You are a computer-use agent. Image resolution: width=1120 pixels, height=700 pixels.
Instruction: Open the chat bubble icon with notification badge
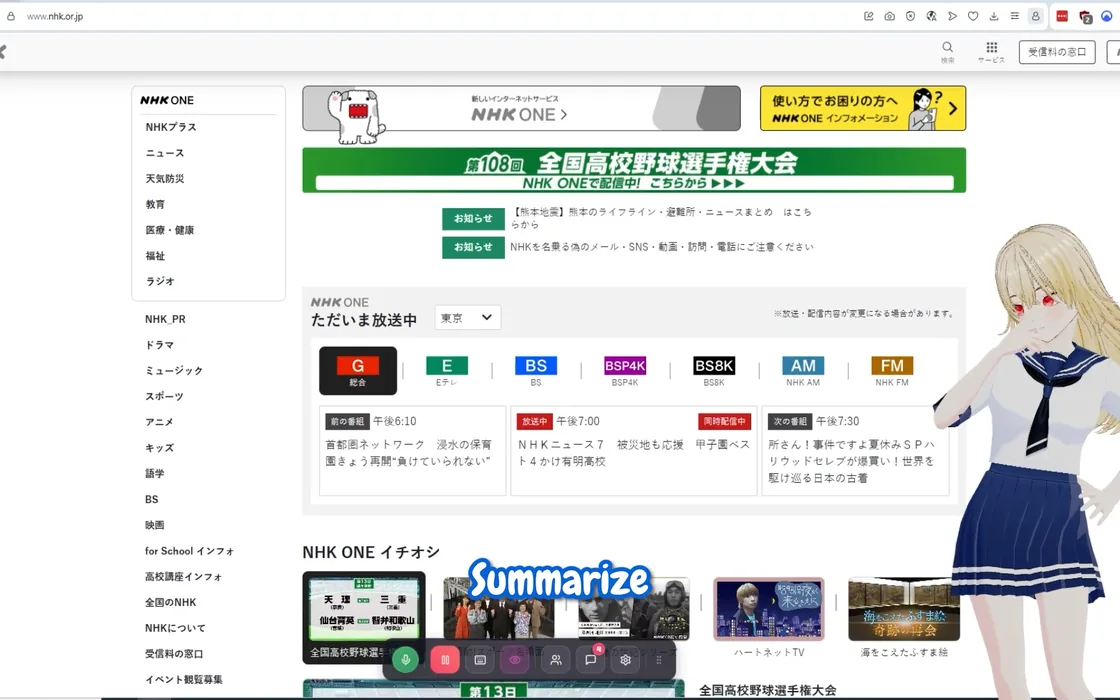tap(591, 660)
